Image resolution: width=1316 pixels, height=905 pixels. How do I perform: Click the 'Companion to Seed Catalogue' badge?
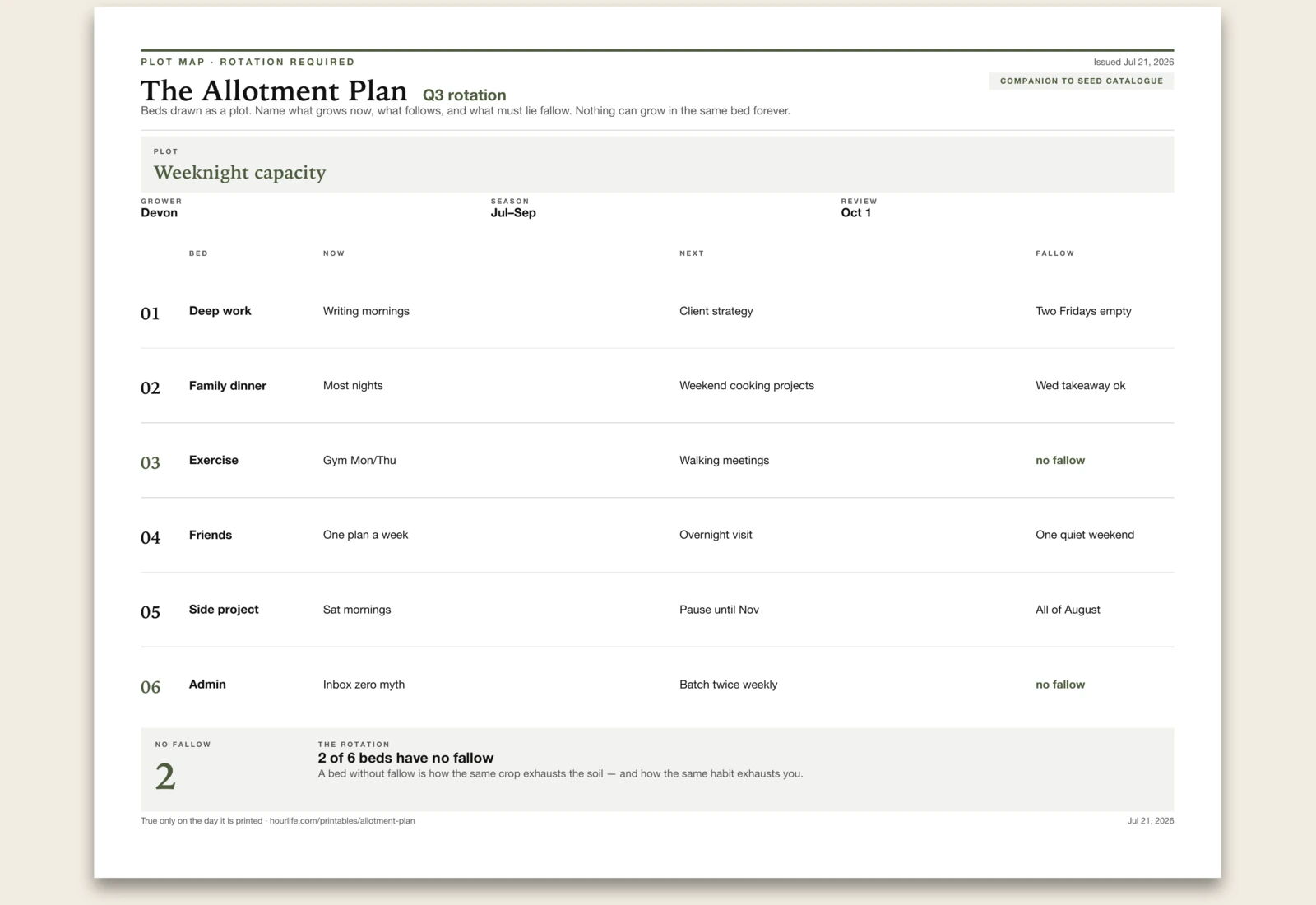pos(1081,81)
